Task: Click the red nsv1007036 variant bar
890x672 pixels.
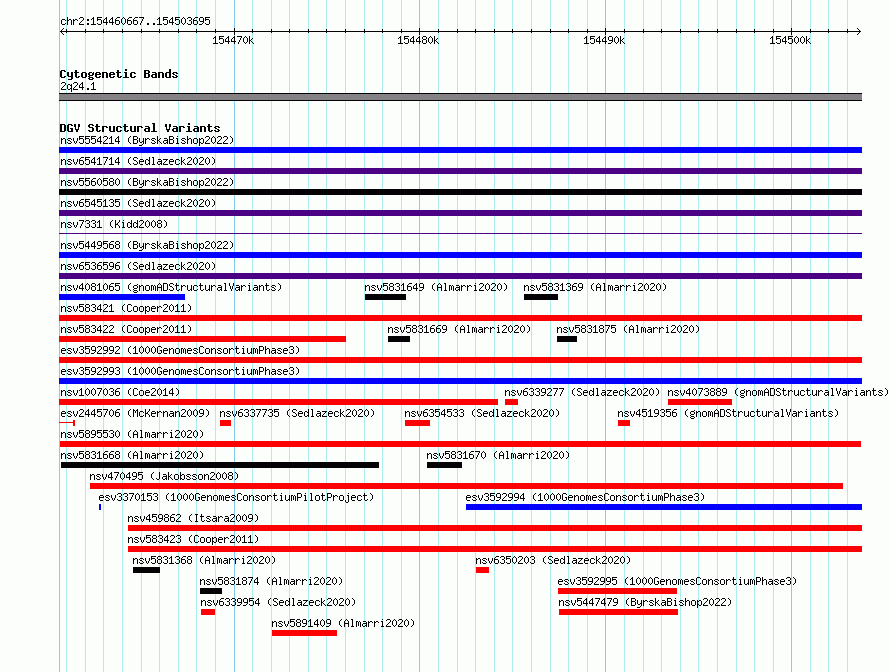Action: click(279, 402)
